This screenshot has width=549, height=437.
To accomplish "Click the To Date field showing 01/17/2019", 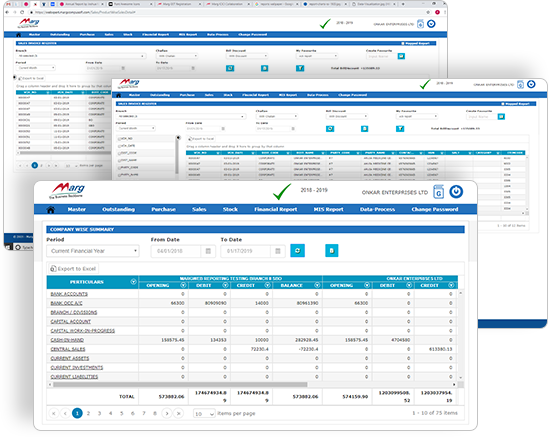I will [x=246, y=251].
